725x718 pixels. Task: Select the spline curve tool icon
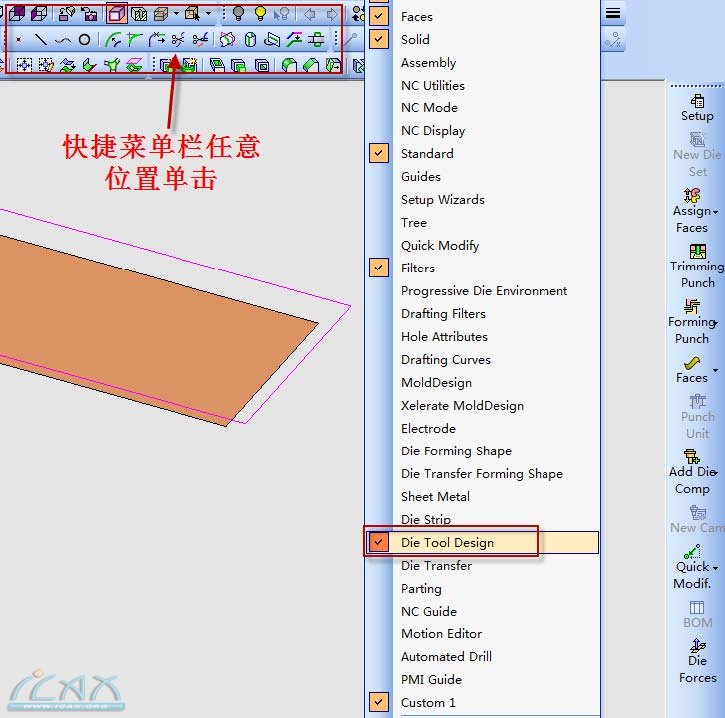tap(62, 41)
